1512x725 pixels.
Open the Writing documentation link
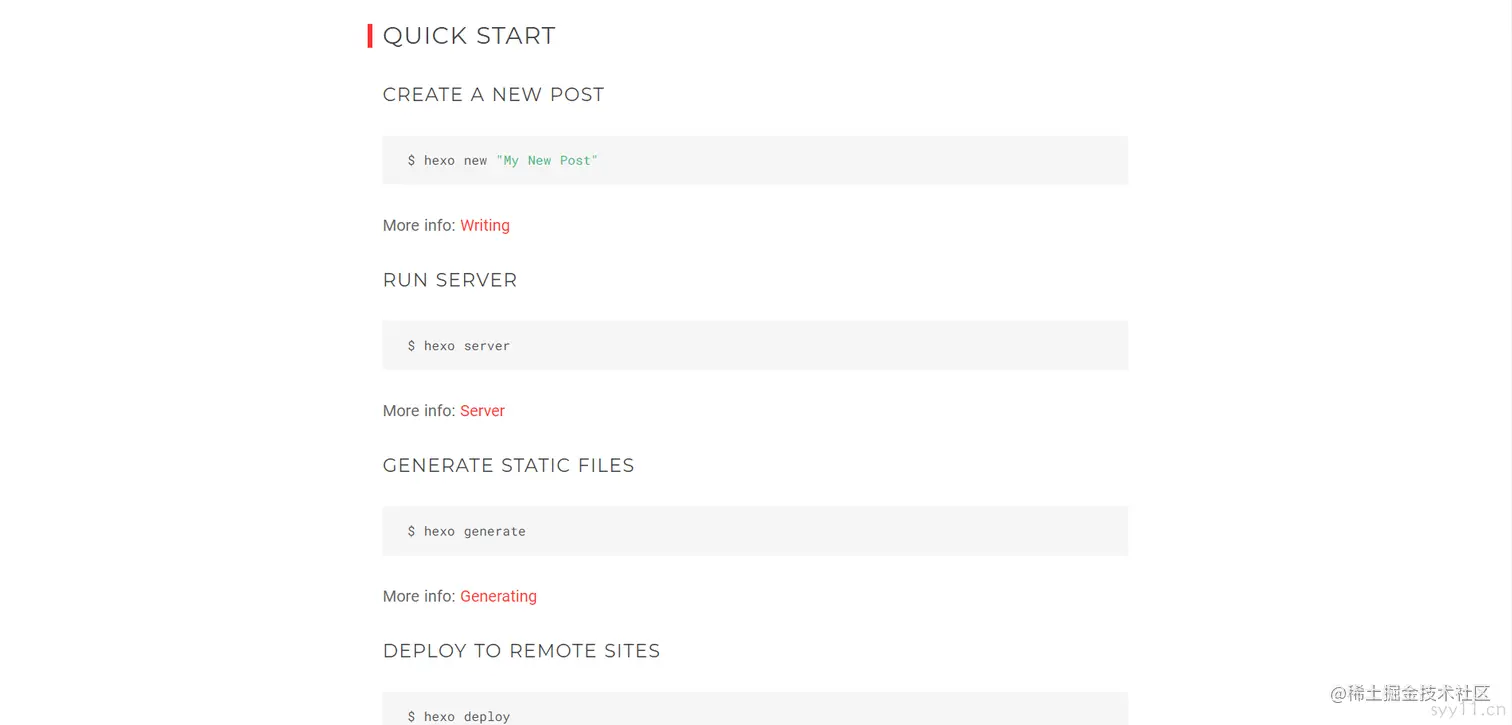coord(485,226)
